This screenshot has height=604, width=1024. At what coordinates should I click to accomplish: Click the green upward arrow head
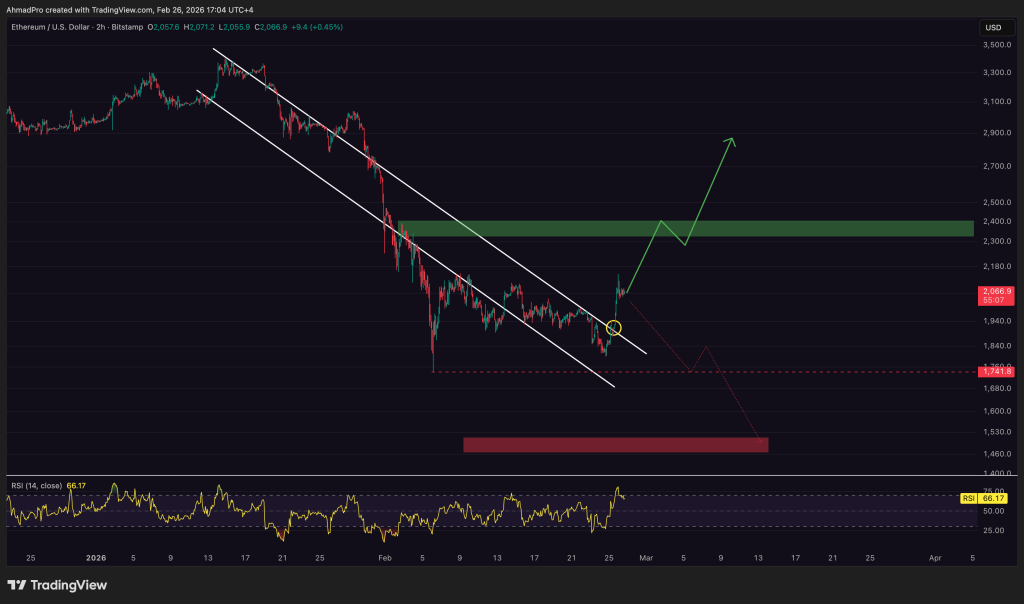pos(731,141)
